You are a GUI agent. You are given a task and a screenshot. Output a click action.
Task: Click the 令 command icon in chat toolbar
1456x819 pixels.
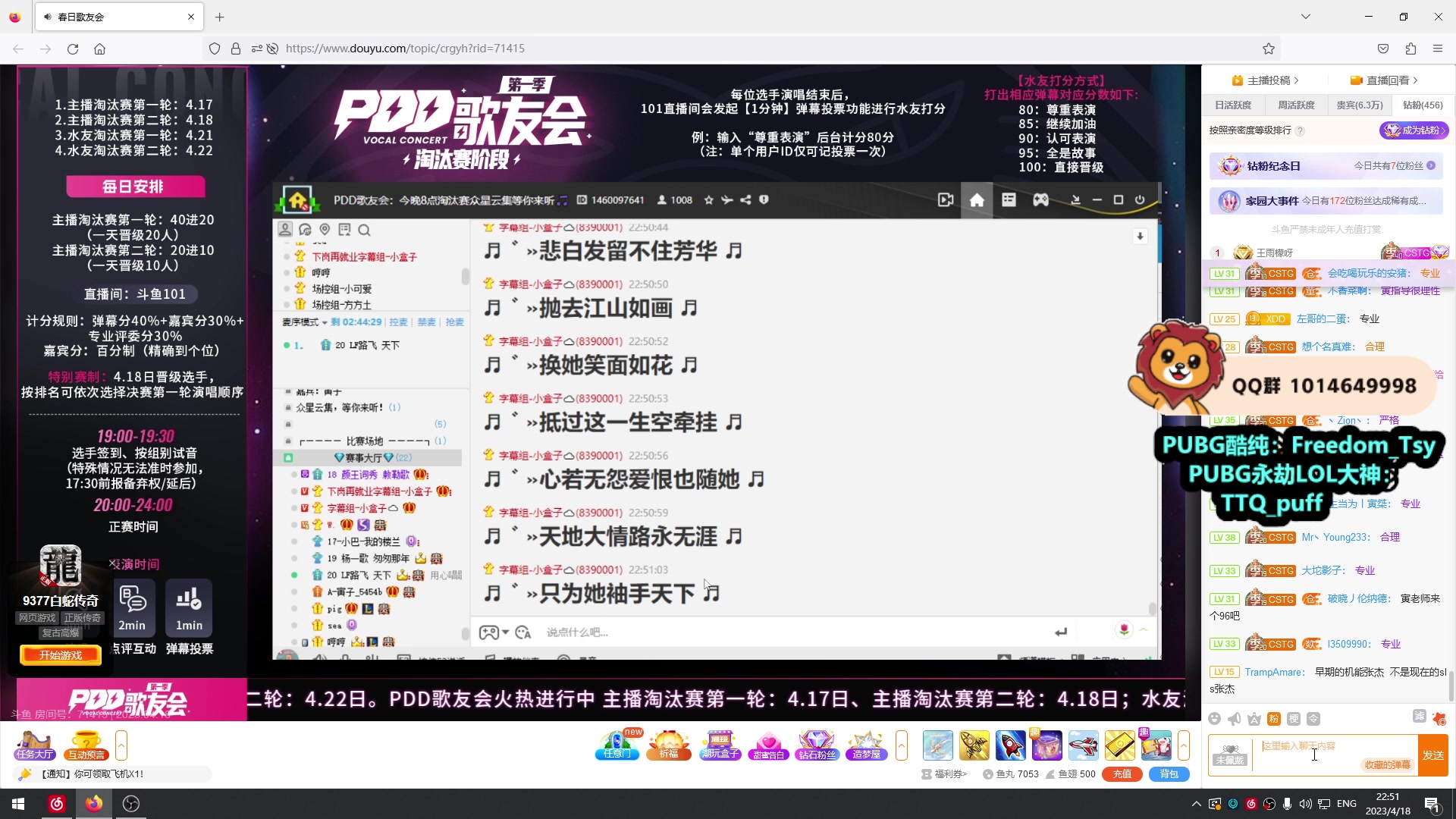coord(1313,719)
